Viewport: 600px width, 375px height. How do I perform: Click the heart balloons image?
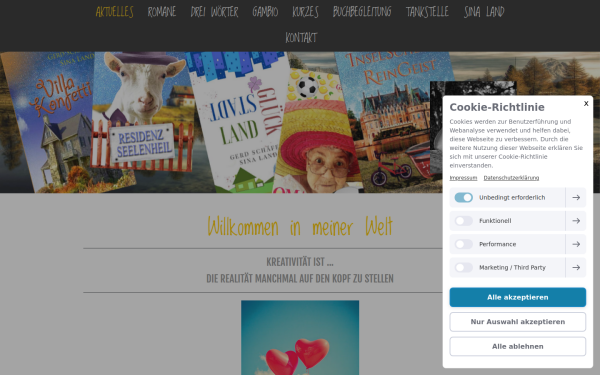tap(300, 338)
